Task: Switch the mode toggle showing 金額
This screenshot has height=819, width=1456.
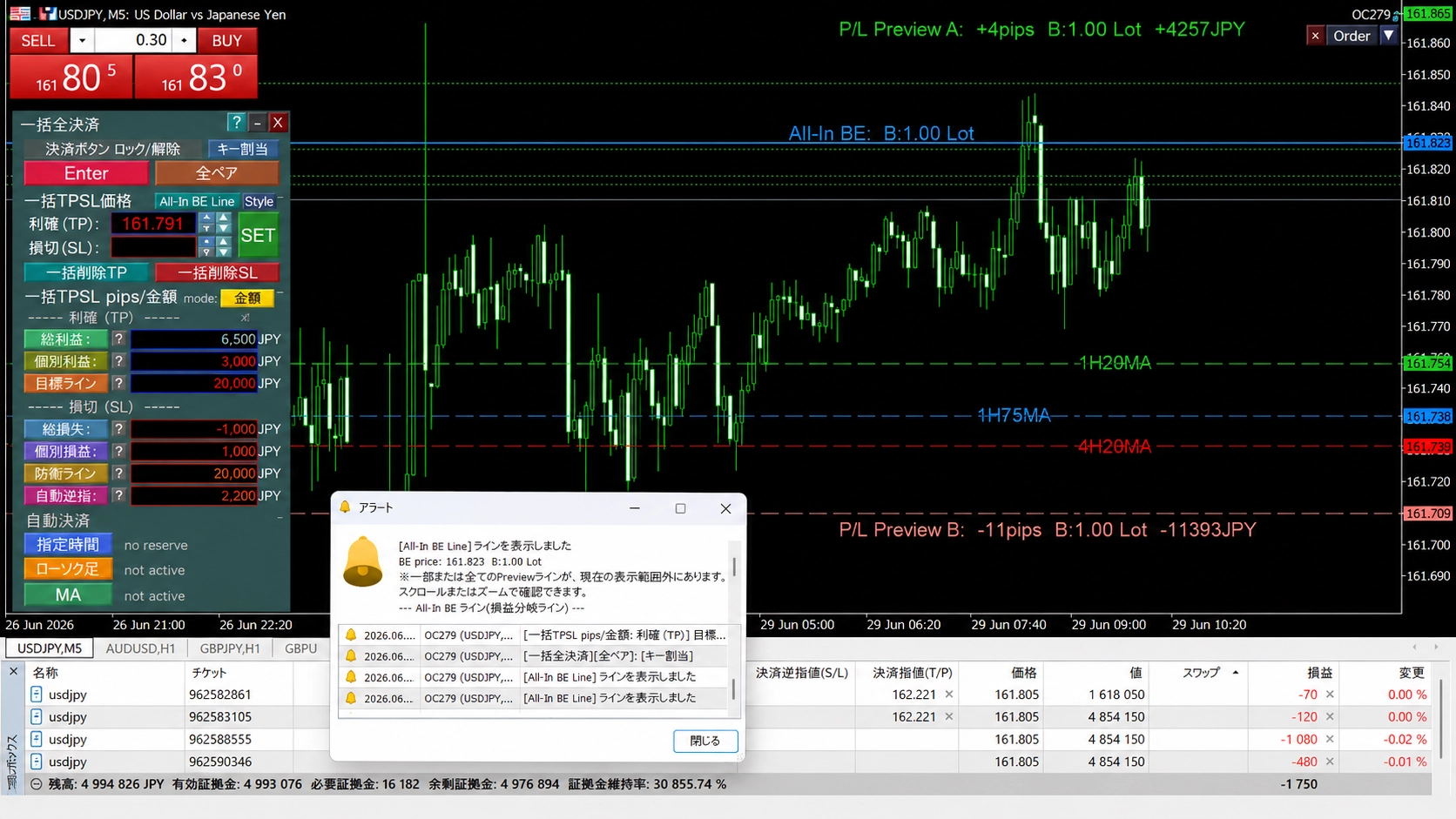Action: [247, 298]
